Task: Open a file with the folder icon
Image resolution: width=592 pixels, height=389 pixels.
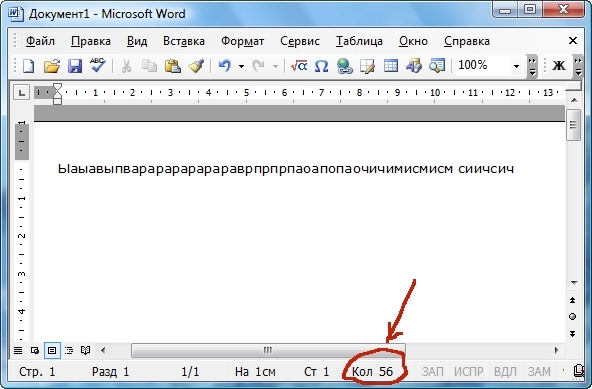Action: (52, 66)
